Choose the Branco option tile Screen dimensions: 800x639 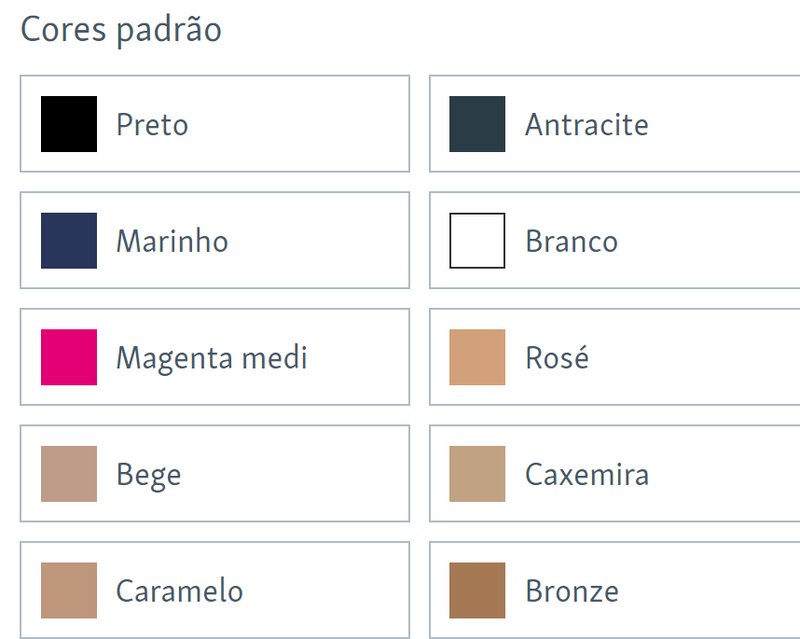pos(613,240)
